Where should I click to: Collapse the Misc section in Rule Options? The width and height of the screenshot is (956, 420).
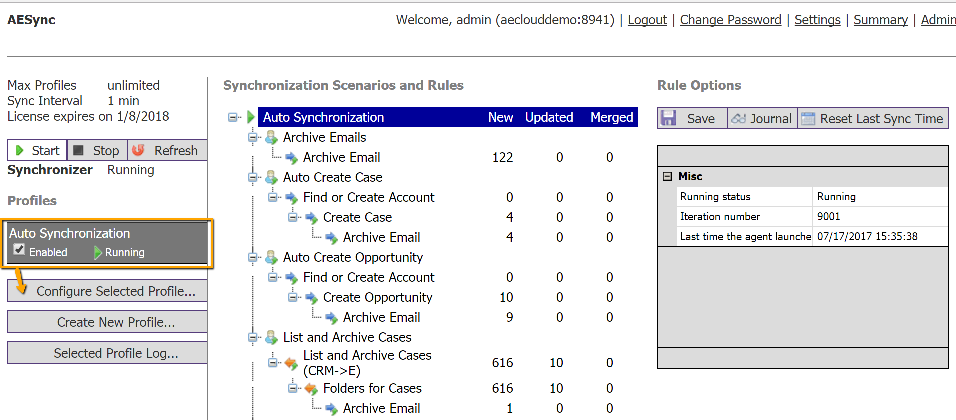coord(668,177)
